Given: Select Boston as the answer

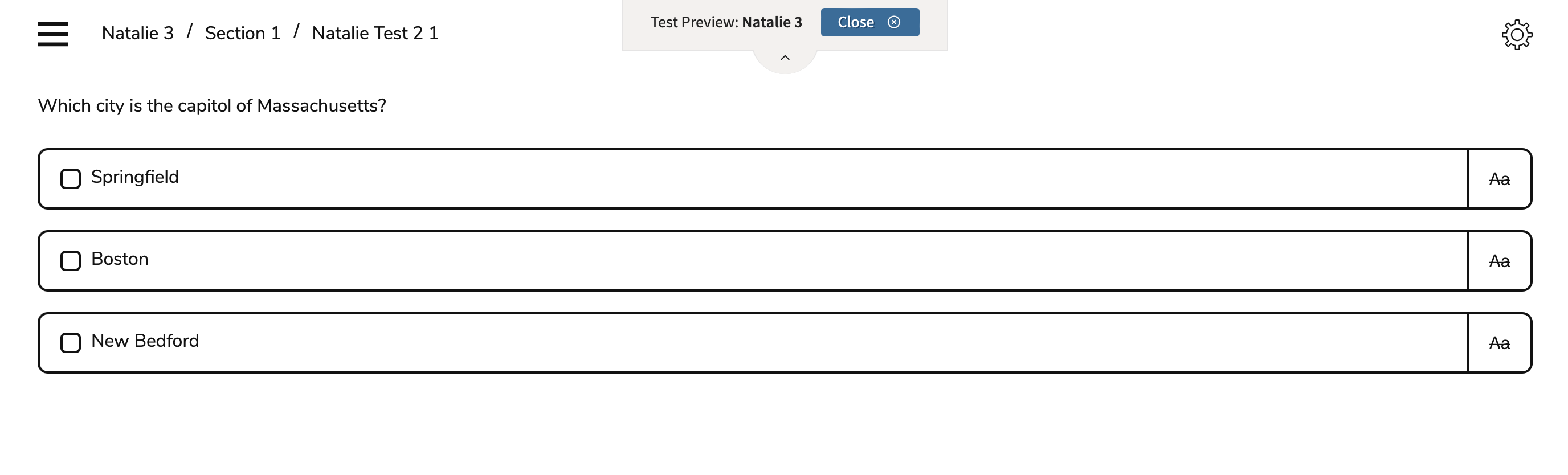Looking at the screenshot, I should (70, 260).
